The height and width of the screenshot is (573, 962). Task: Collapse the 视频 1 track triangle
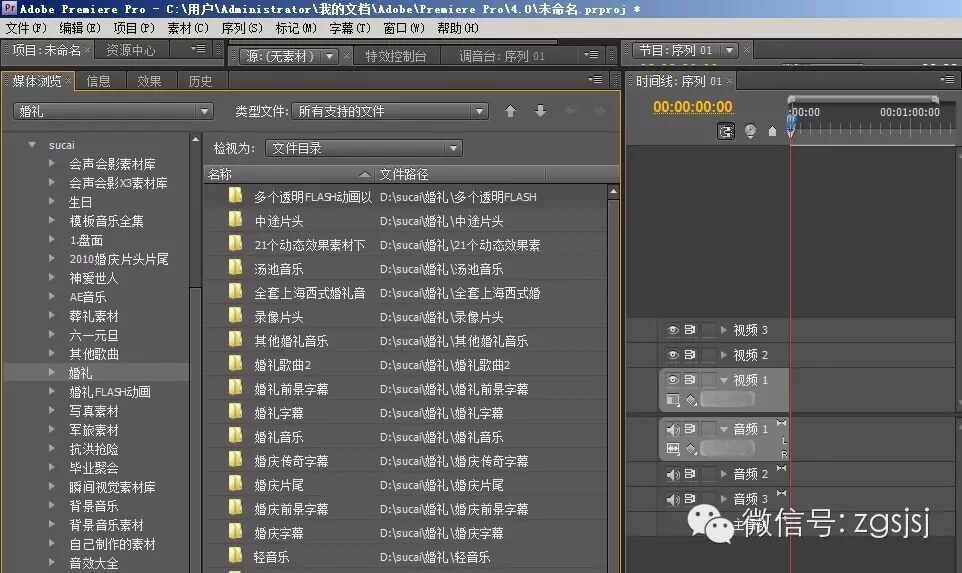click(x=724, y=380)
